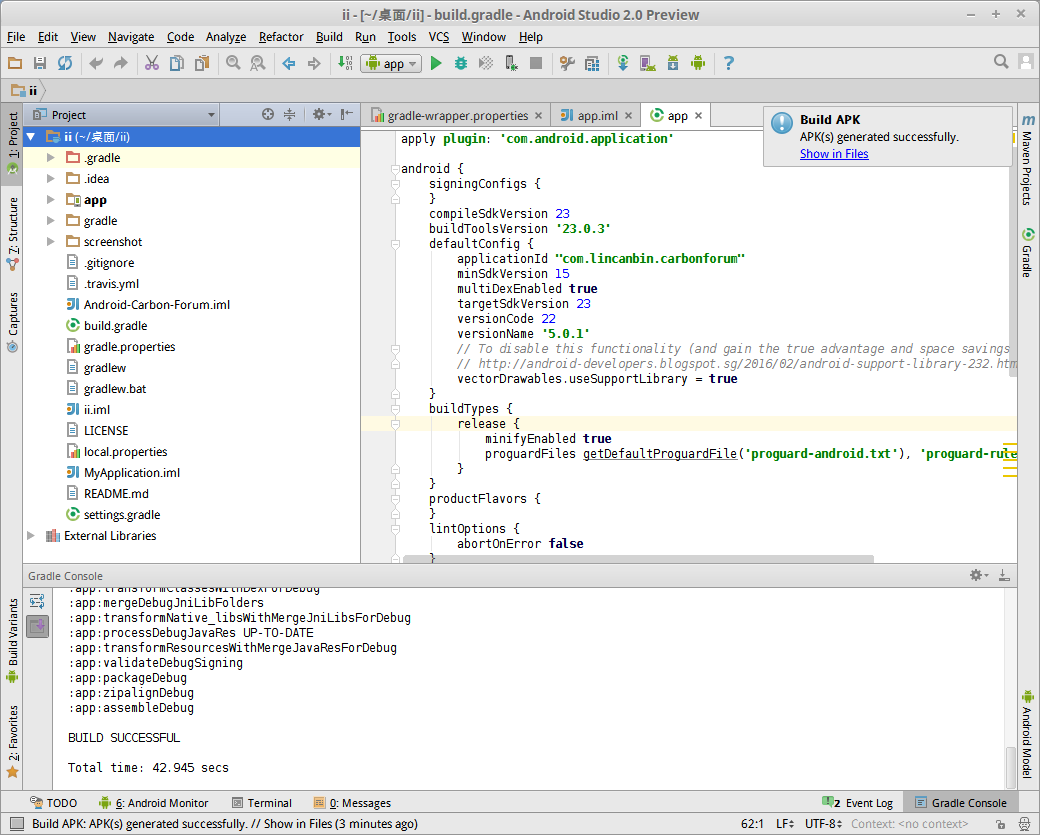Click the Undo arrow icon
The height and width of the screenshot is (835, 1040).
(x=96, y=63)
